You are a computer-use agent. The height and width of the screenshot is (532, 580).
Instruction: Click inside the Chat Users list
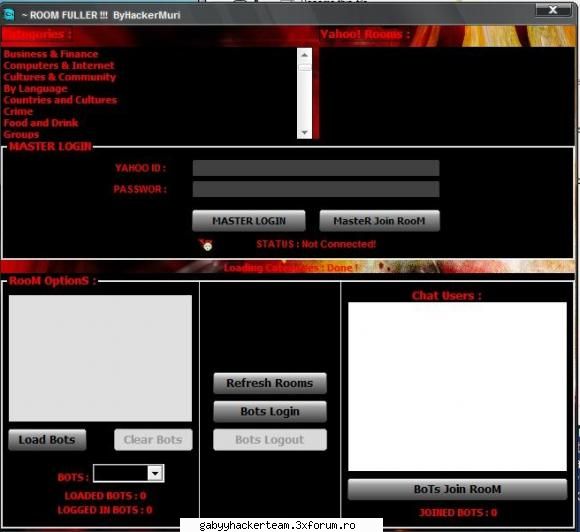coord(457,387)
